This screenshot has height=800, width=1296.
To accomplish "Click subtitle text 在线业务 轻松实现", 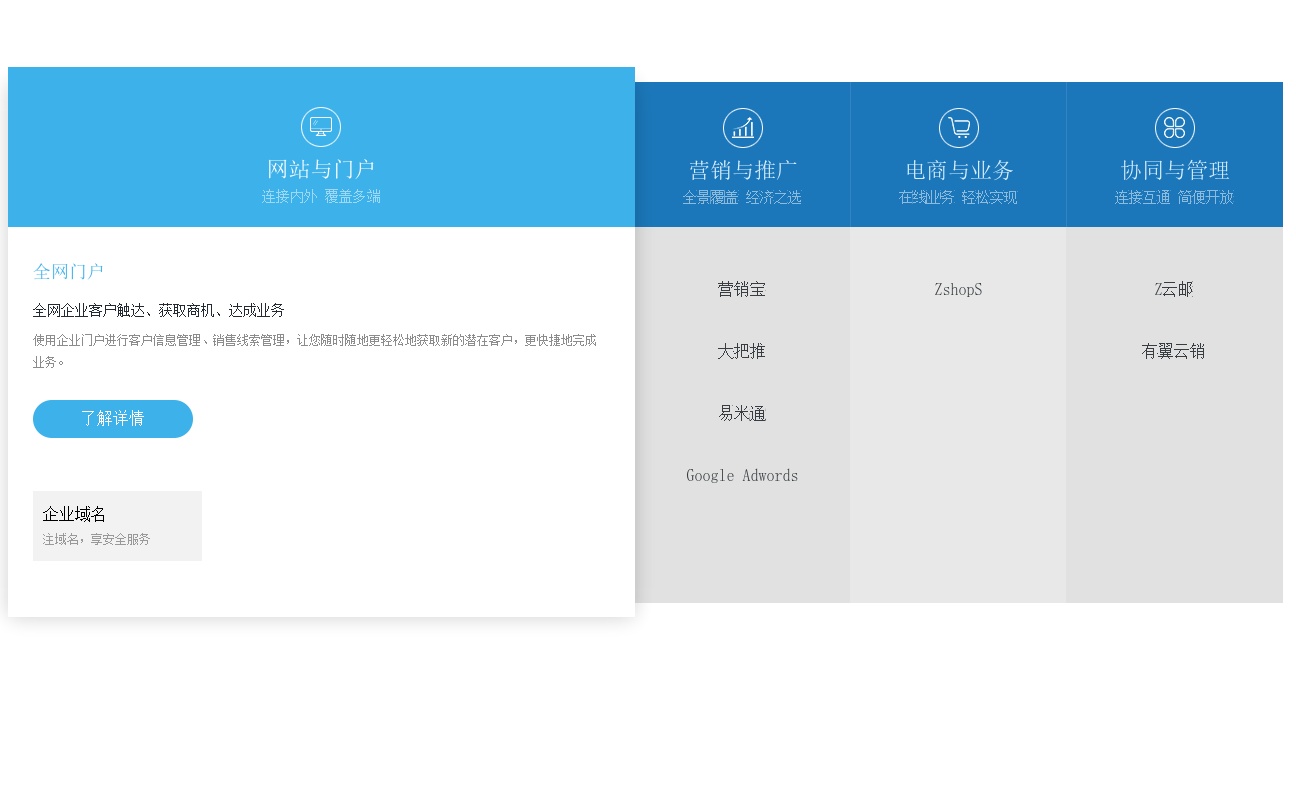I will click(x=958, y=198).
